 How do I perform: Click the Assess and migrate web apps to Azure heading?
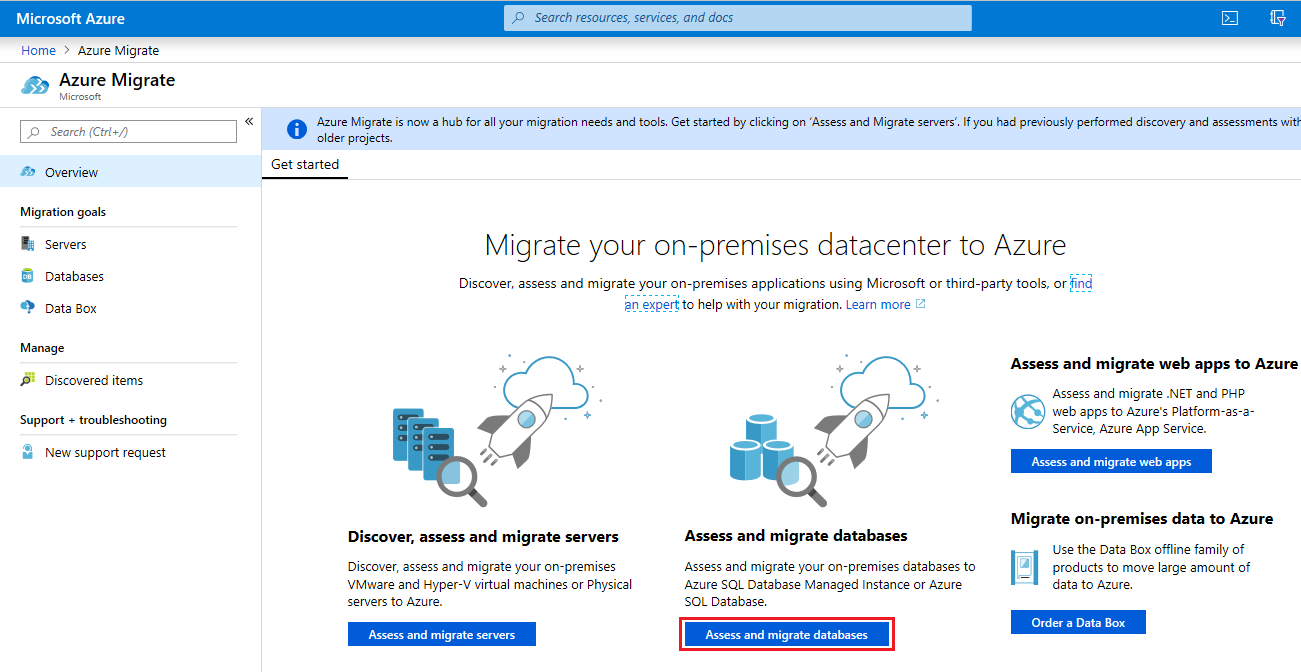coord(1154,364)
